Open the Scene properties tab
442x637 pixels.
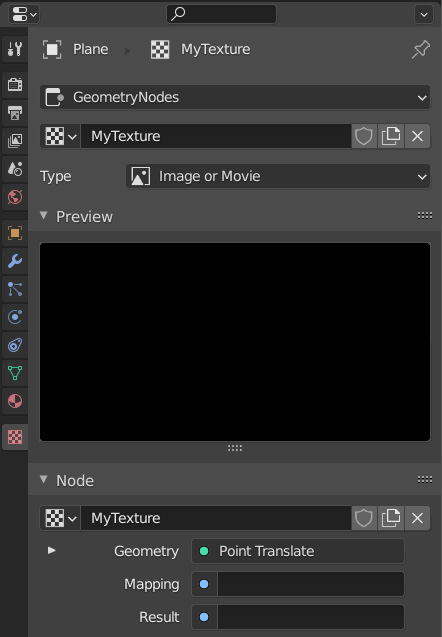click(15, 169)
